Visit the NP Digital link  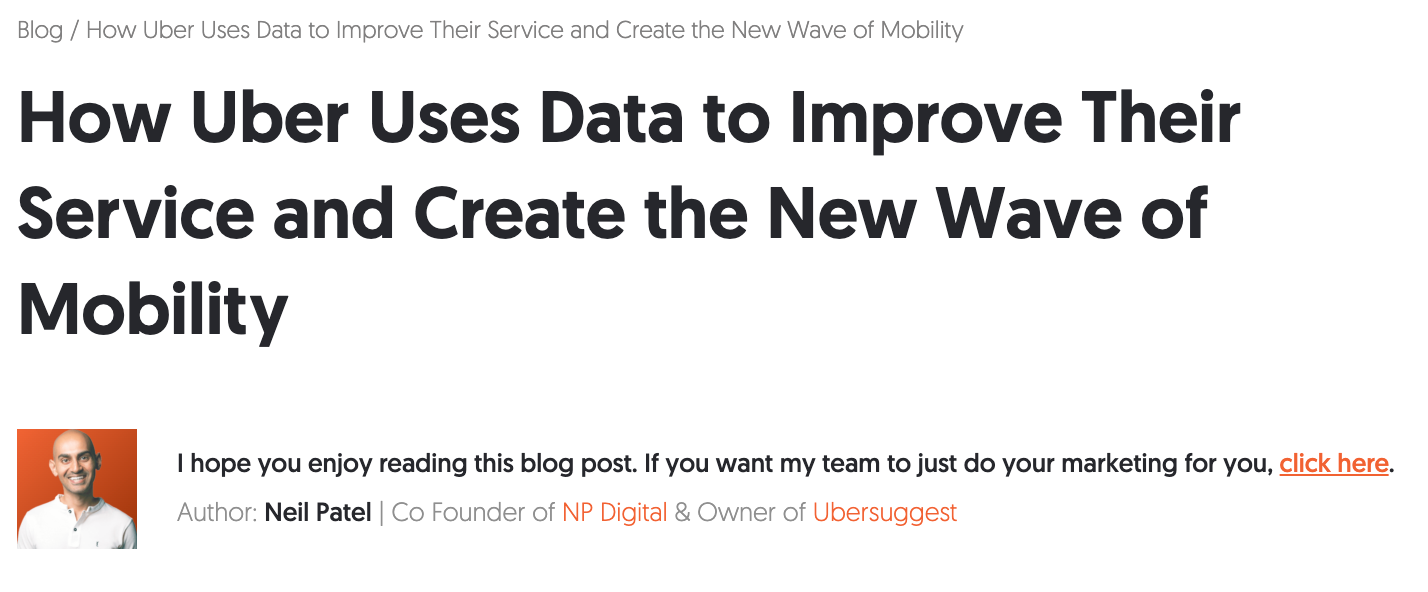click(x=614, y=513)
